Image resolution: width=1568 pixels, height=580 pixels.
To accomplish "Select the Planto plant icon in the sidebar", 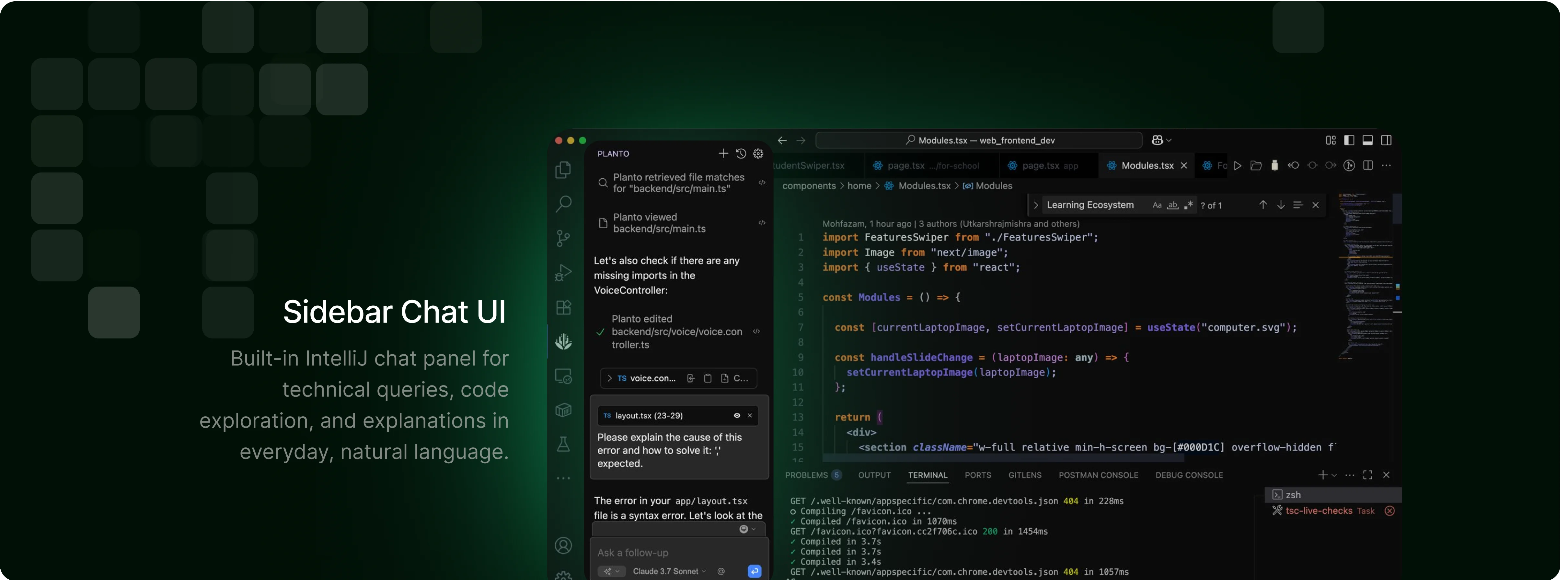I will pyautogui.click(x=563, y=342).
